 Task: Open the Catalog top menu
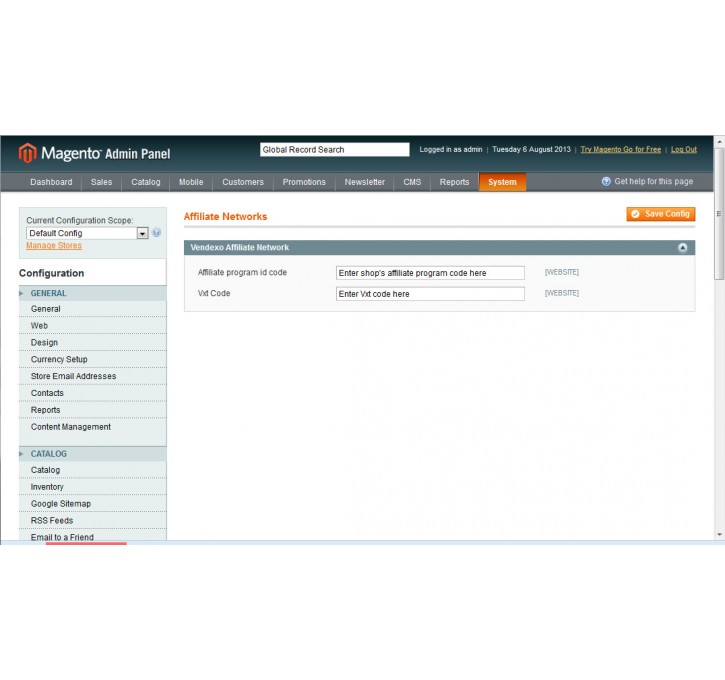(x=146, y=182)
